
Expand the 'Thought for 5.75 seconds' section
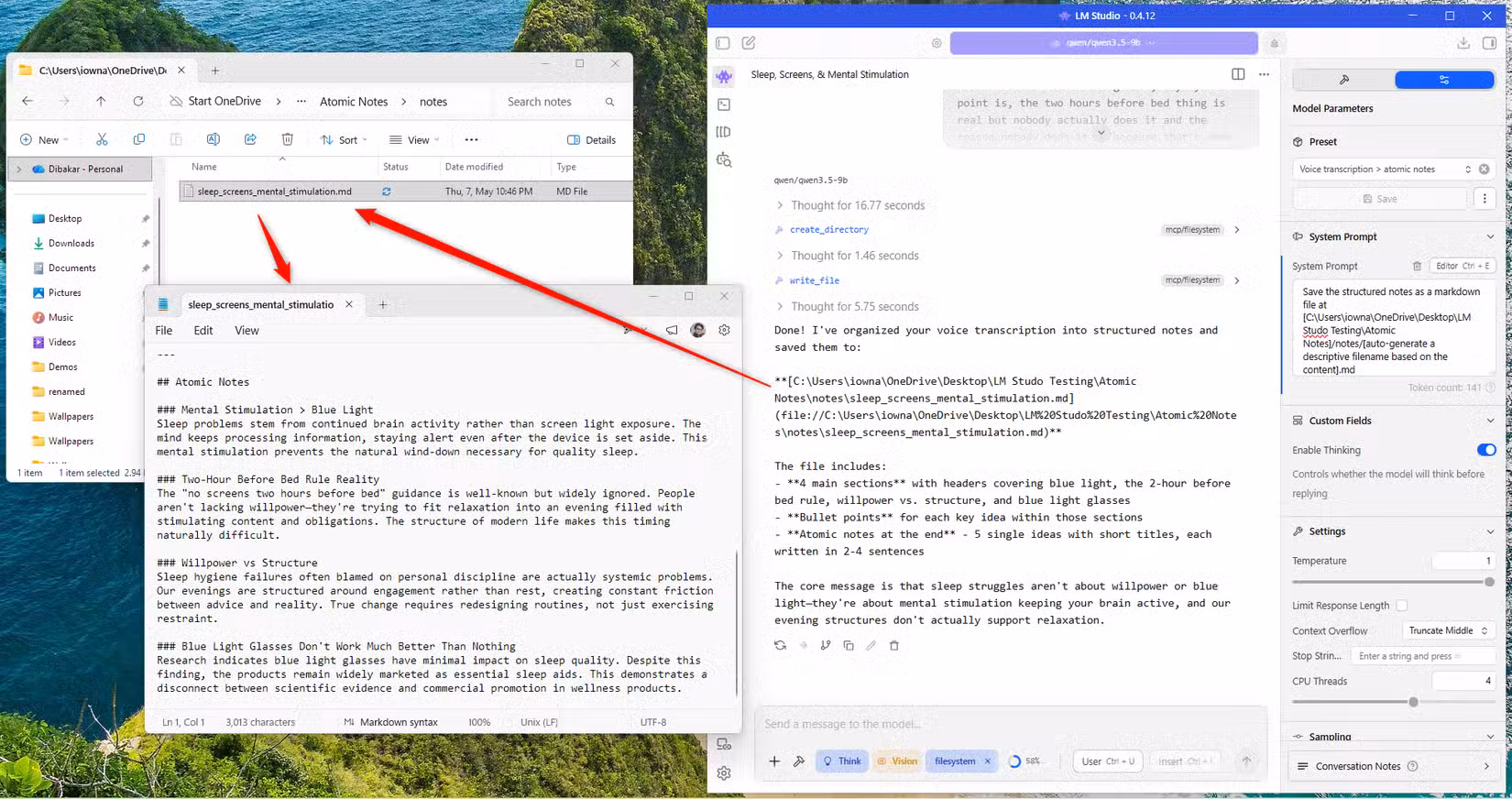(847, 307)
